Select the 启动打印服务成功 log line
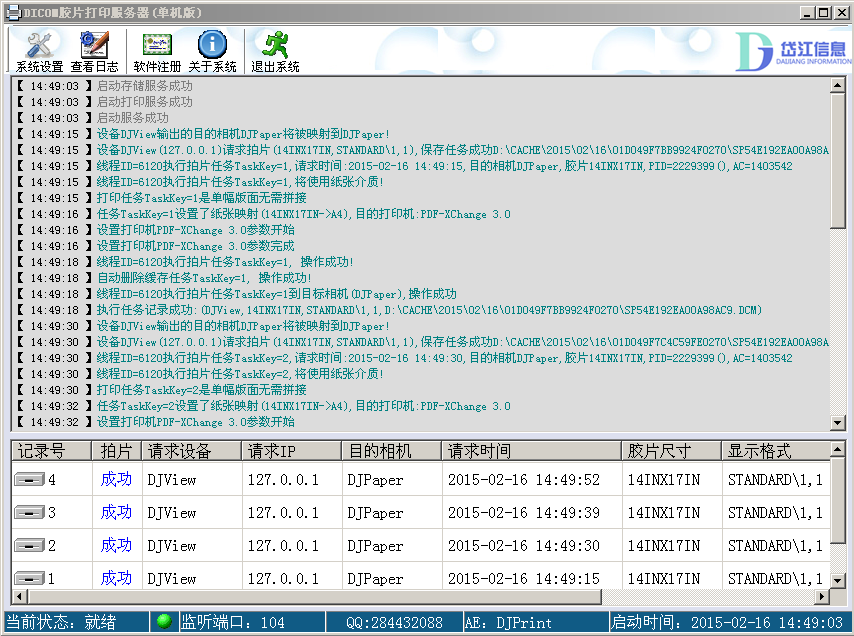 pyautogui.click(x=144, y=102)
